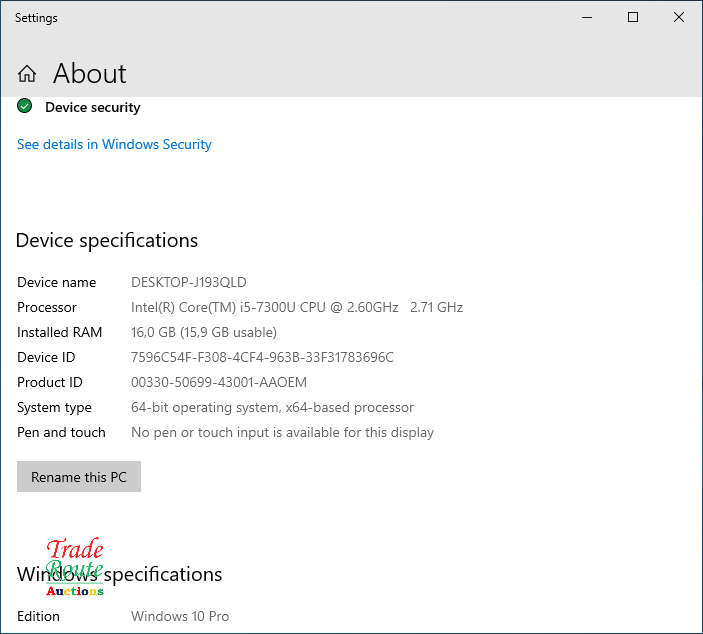The width and height of the screenshot is (703, 634).
Task: Select Product ID value 00330-50699-43001-AAOEM
Action: 219,382
